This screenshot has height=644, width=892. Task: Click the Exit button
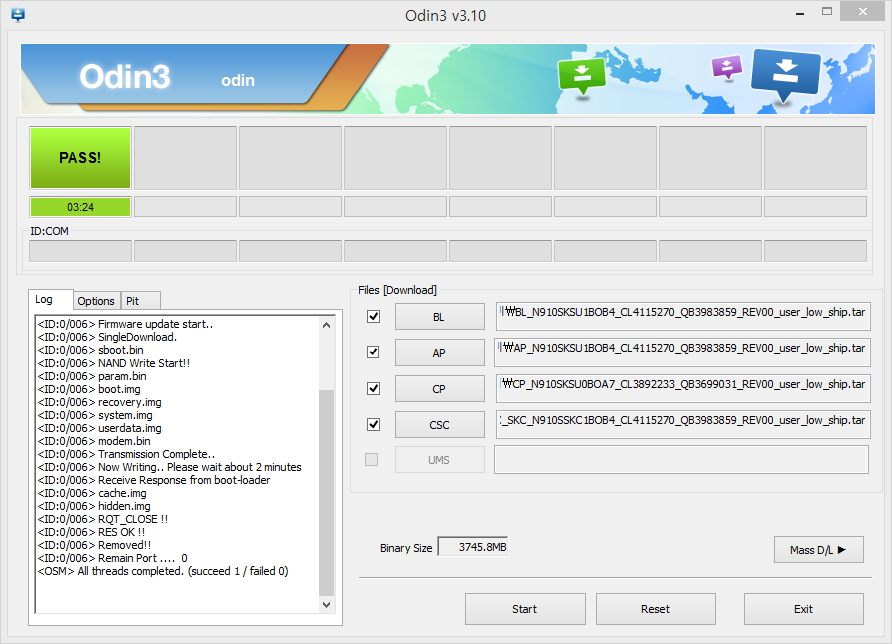pos(803,609)
